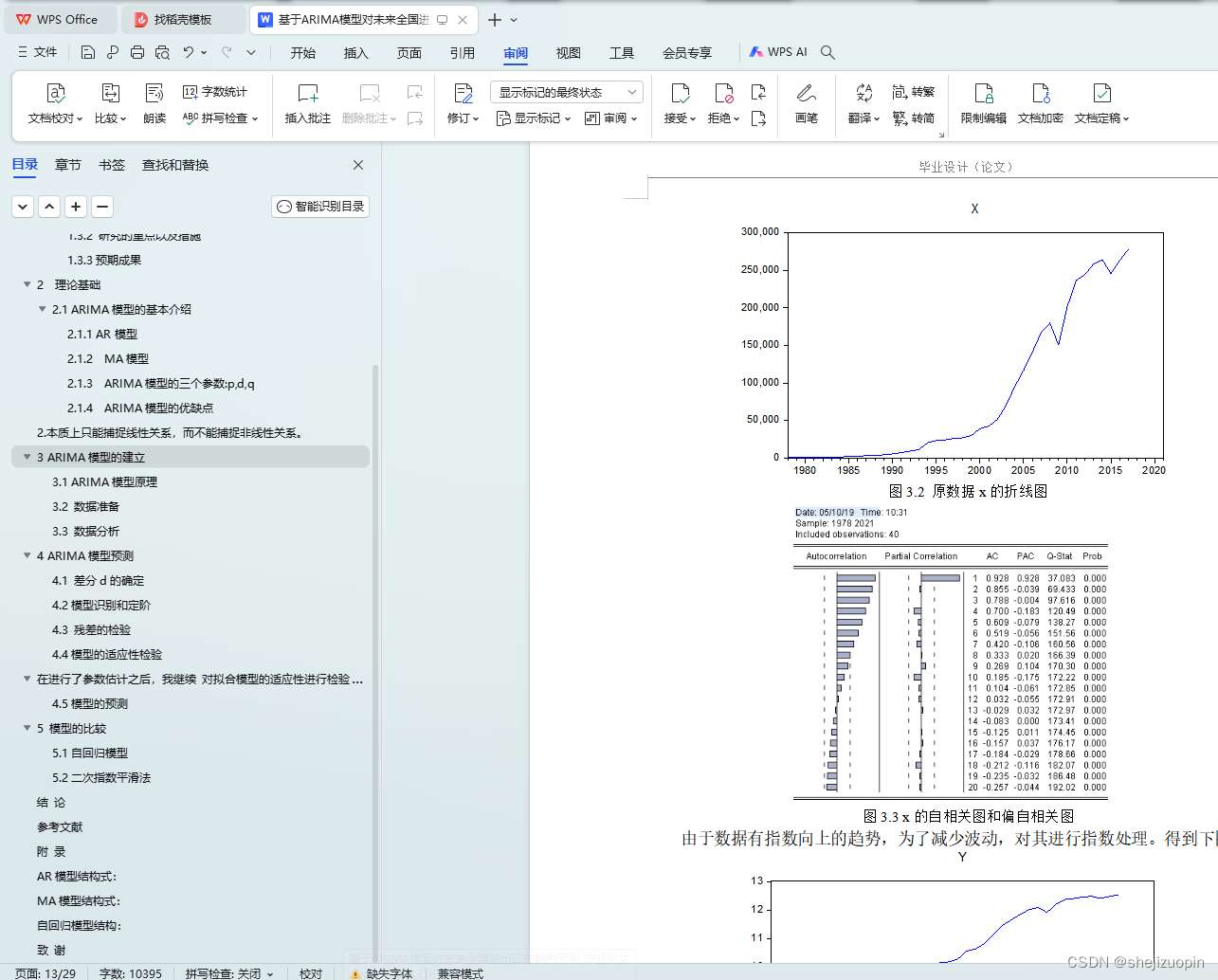Click the move up arrow button in outline
Screen dimensions: 1218x980
pos(49,207)
